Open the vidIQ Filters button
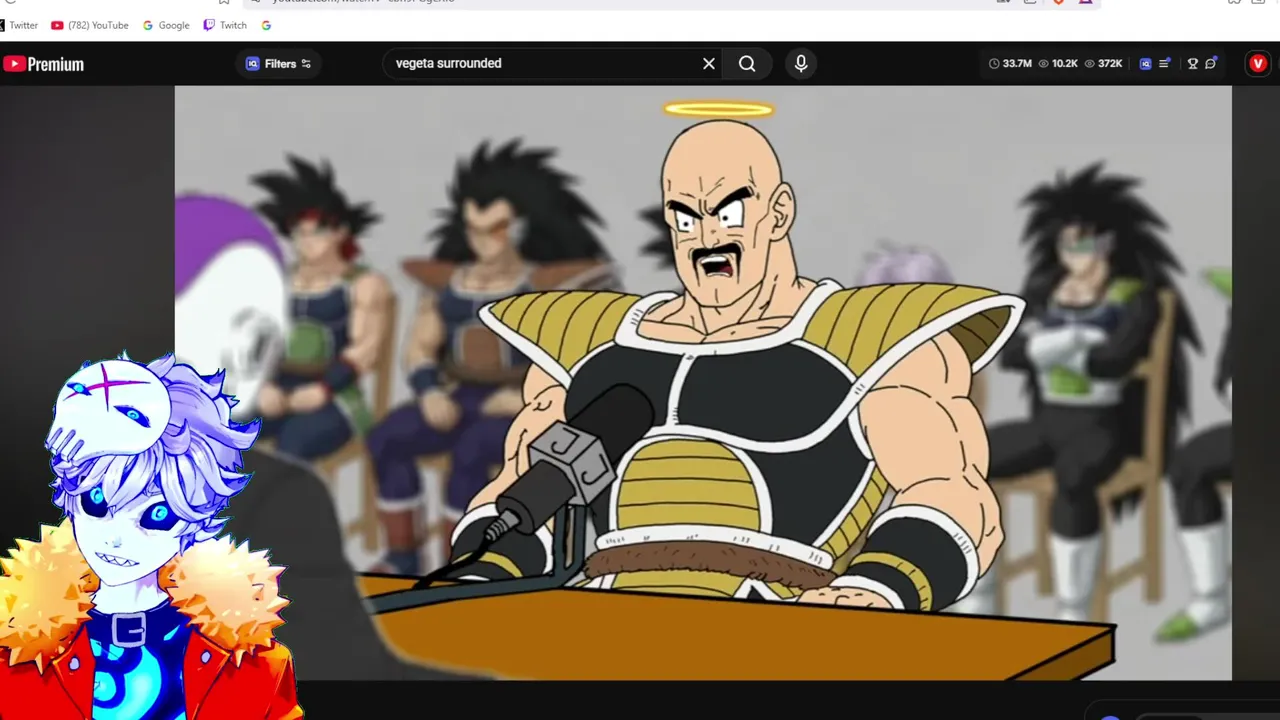 click(279, 64)
